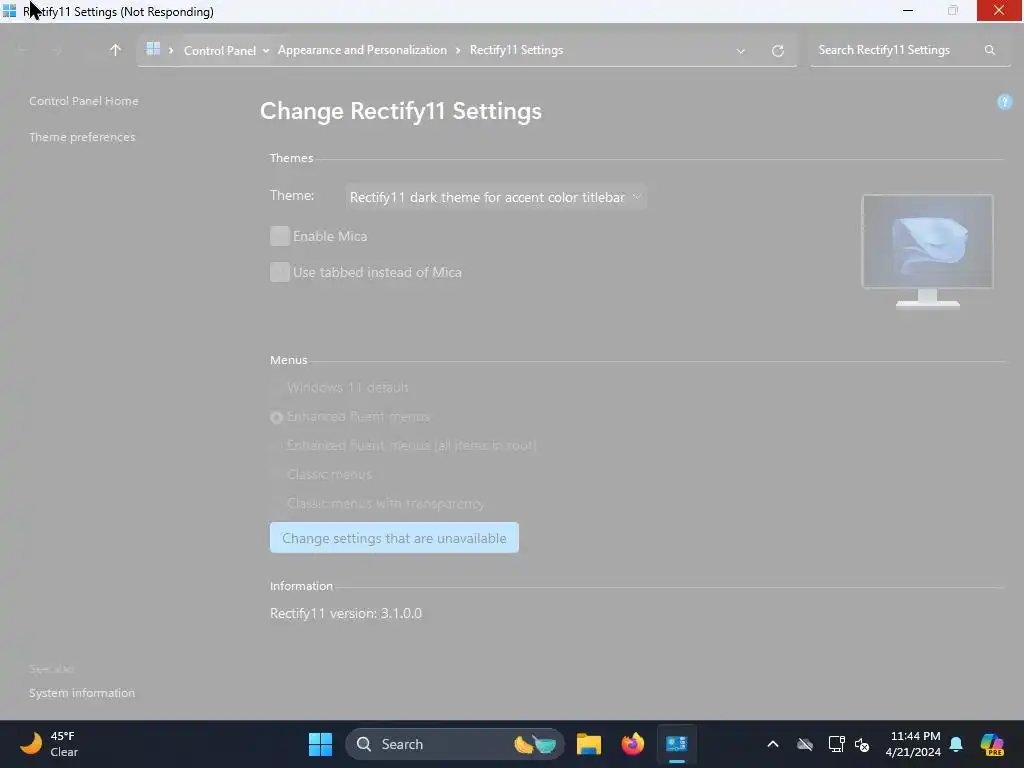
Task: Click the search magnifier icon
Action: 989,50
